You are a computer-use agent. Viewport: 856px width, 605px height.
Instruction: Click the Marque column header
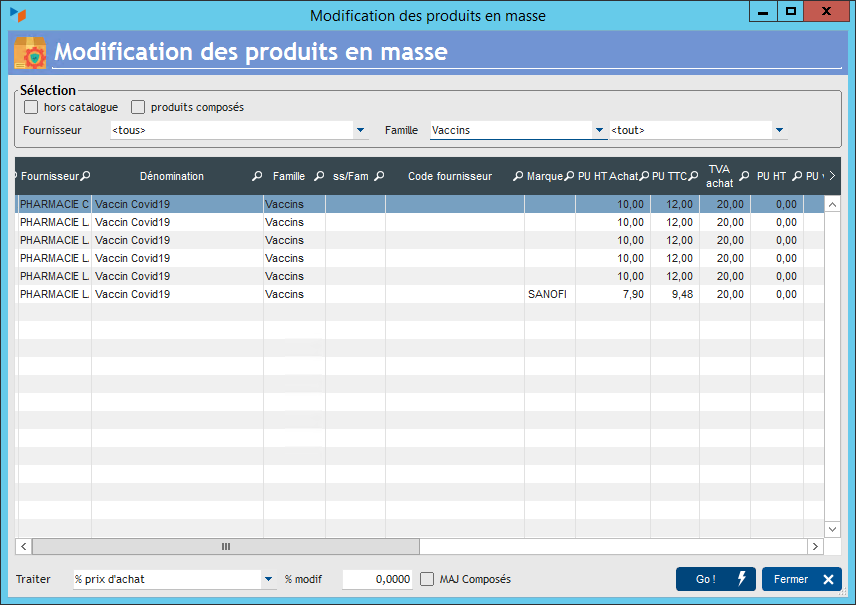coord(544,176)
